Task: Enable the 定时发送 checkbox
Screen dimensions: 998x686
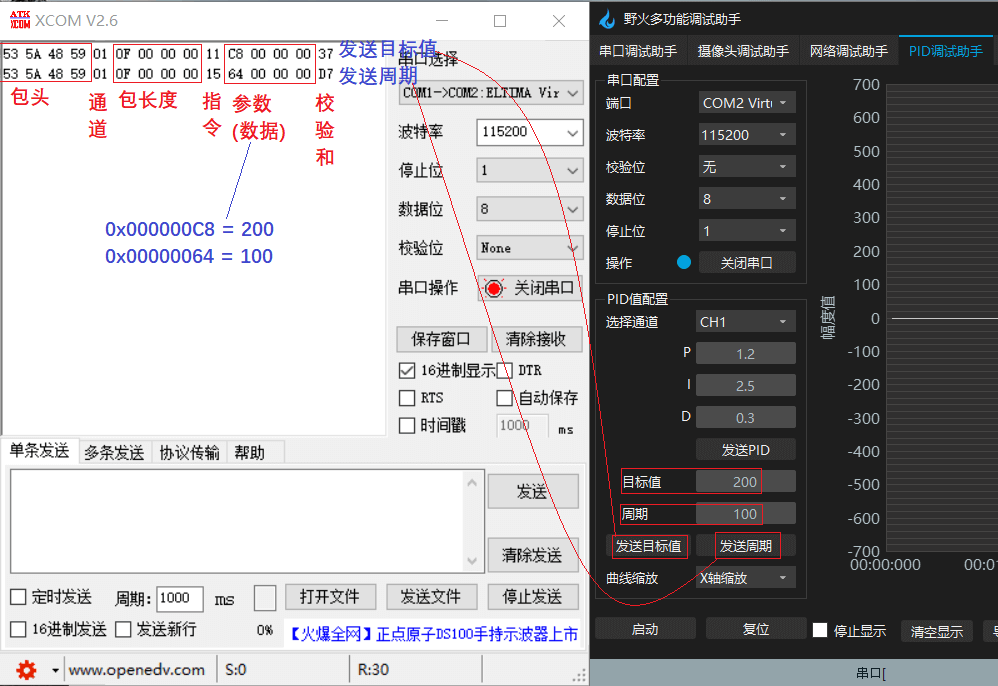Action: 18,597
